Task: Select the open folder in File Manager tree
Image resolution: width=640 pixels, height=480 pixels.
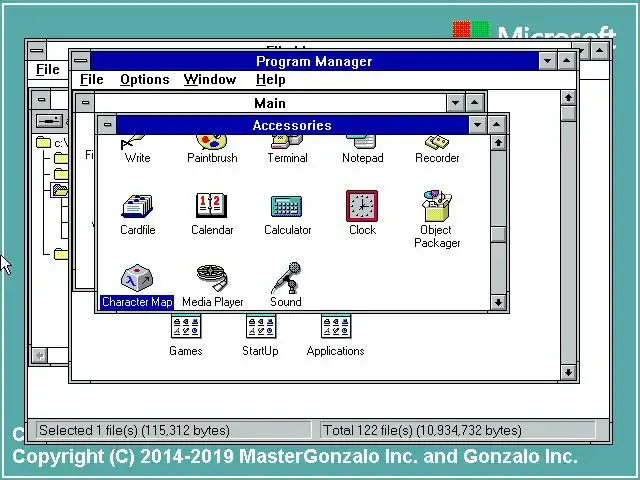Action: coord(60,190)
